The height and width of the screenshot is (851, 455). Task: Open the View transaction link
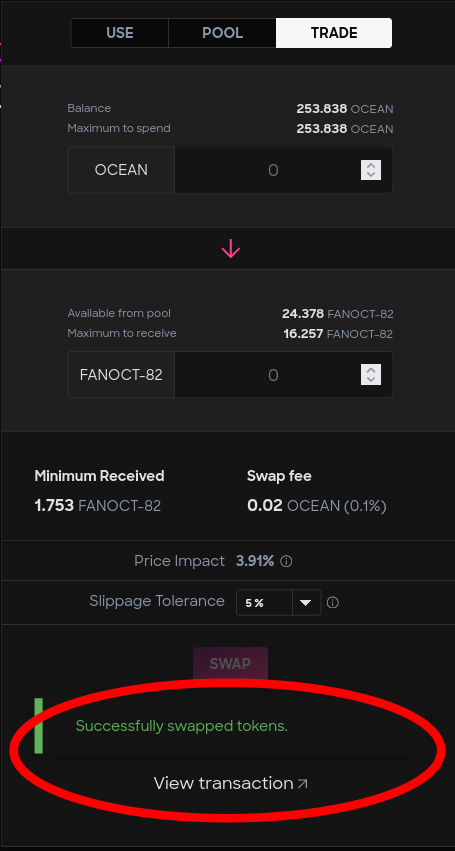pos(230,783)
